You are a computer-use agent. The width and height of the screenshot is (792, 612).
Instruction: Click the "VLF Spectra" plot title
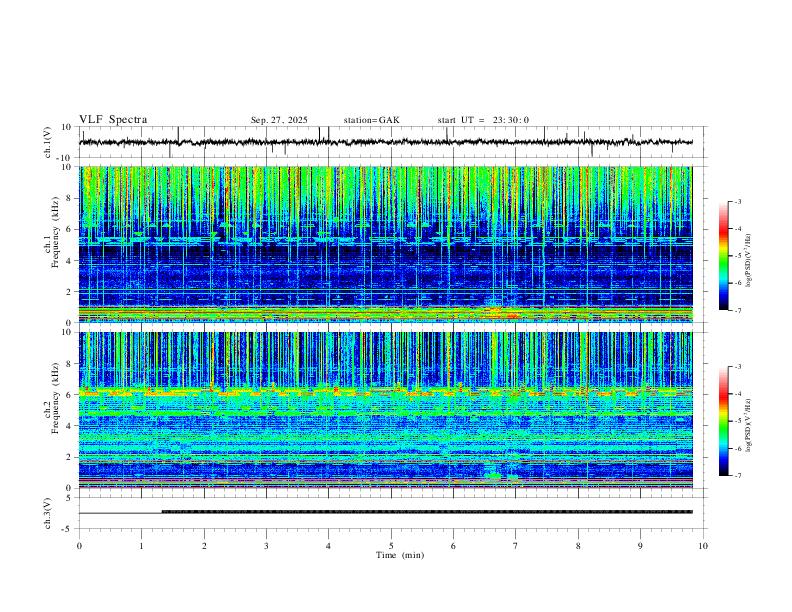point(113,120)
